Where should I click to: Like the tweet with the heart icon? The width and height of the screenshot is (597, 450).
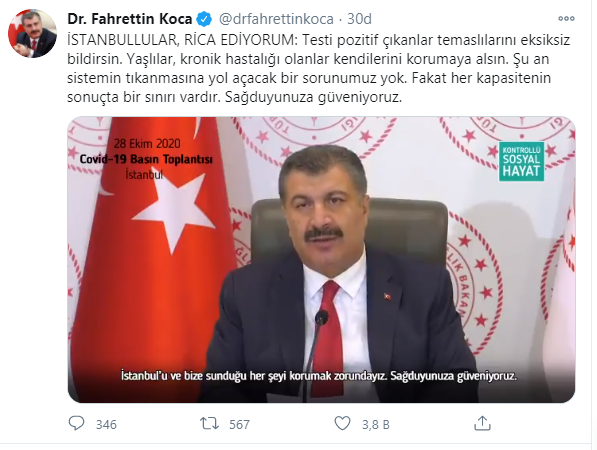[x=342, y=423]
